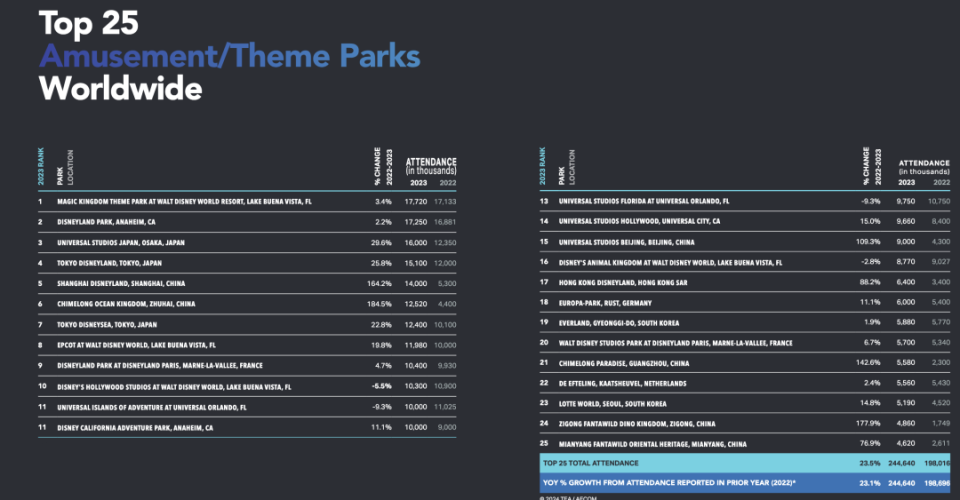Click Universal Islands of Adventure park name
Viewport: 960px width, 500px height.
[x=152, y=408]
